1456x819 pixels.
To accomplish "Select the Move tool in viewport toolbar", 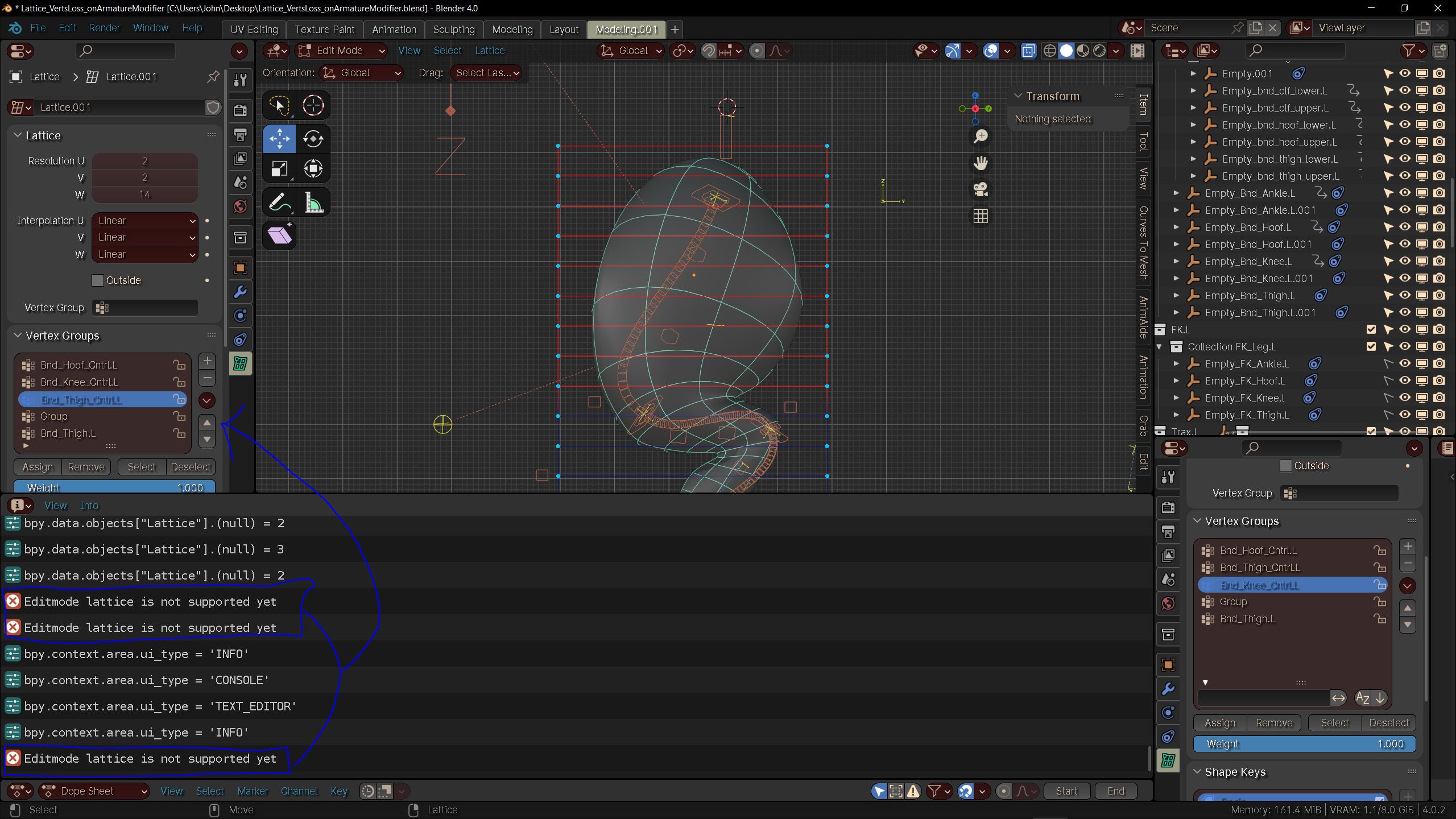I will pyautogui.click(x=279, y=139).
